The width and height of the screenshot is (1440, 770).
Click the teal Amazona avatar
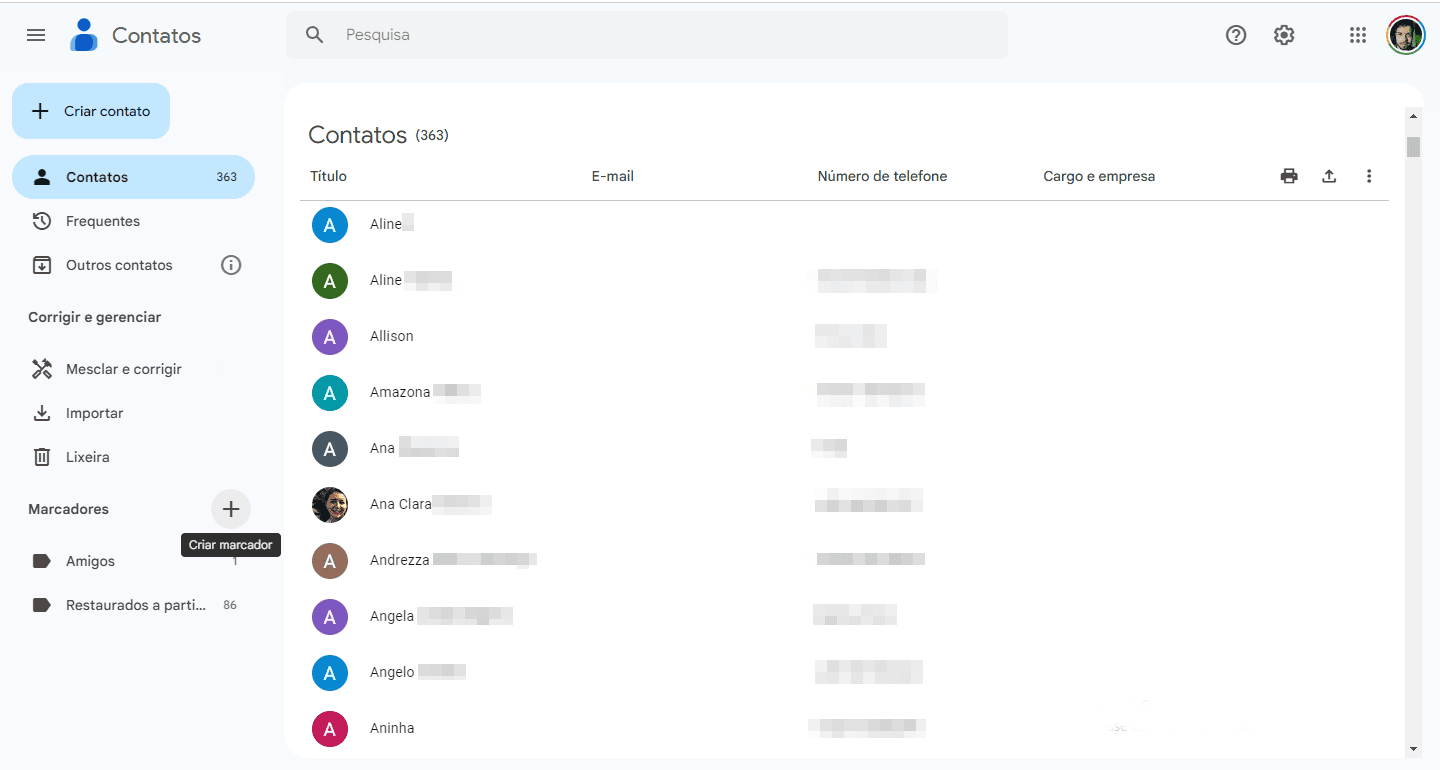click(x=330, y=393)
